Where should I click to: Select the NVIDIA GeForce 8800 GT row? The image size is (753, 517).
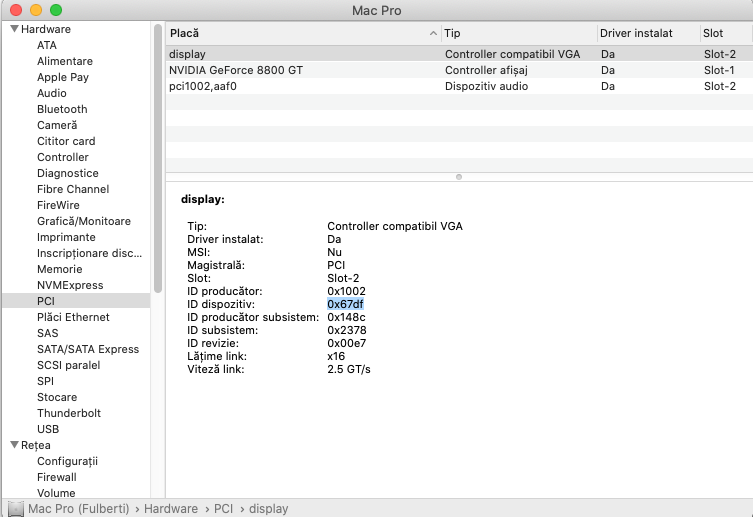[x=459, y=70]
